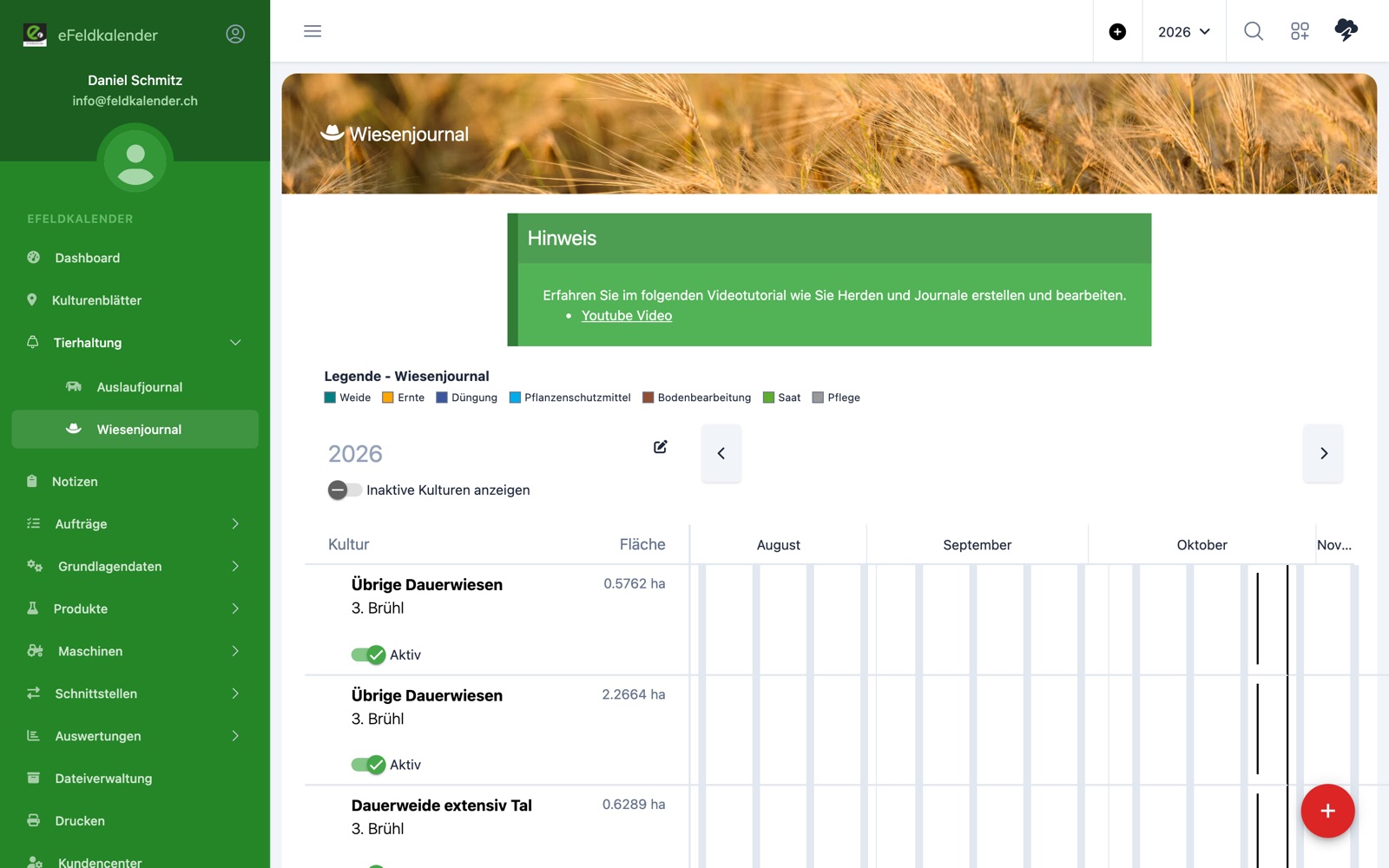Screen dimensions: 1389x868
Task: Open the apps grid icon
Action: click(x=1300, y=31)
